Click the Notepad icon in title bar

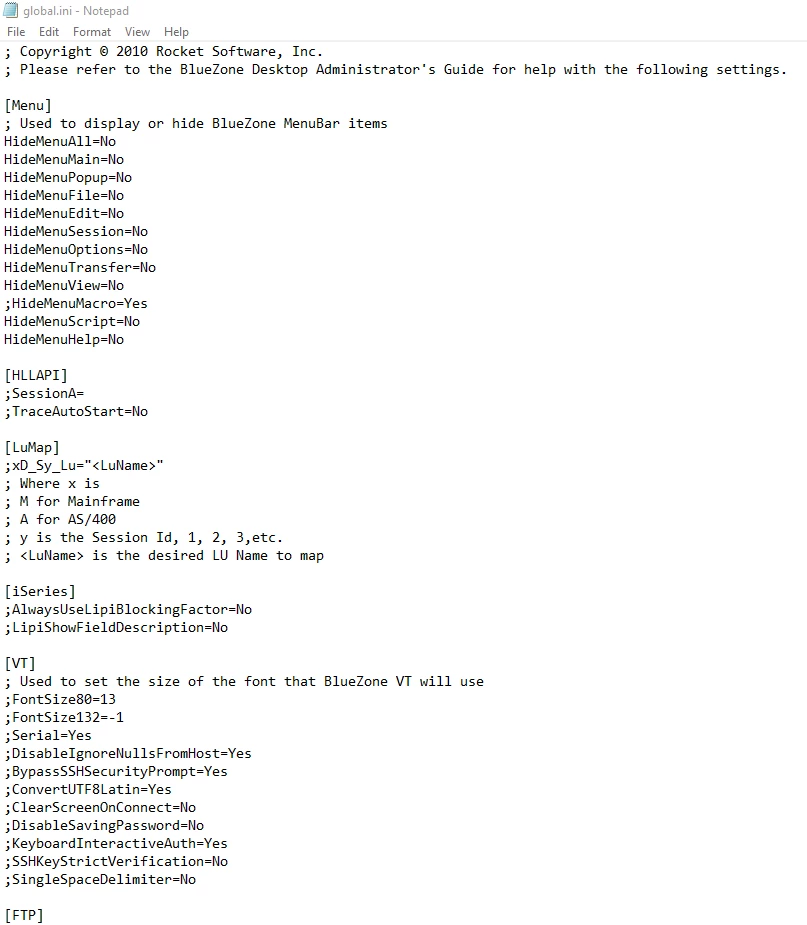click(11, 10)
